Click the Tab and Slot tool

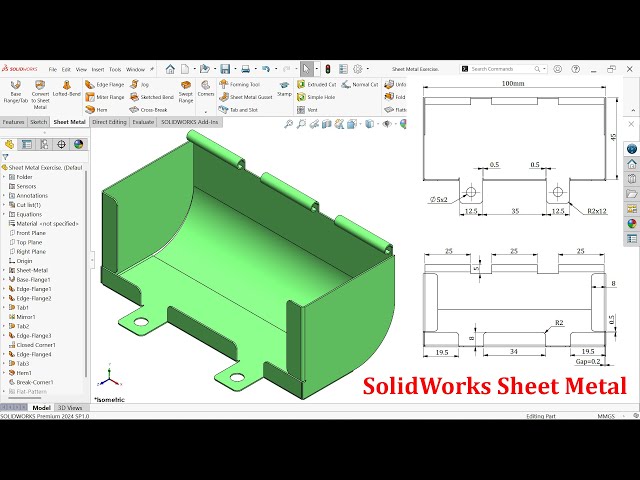tap(238, 109)
